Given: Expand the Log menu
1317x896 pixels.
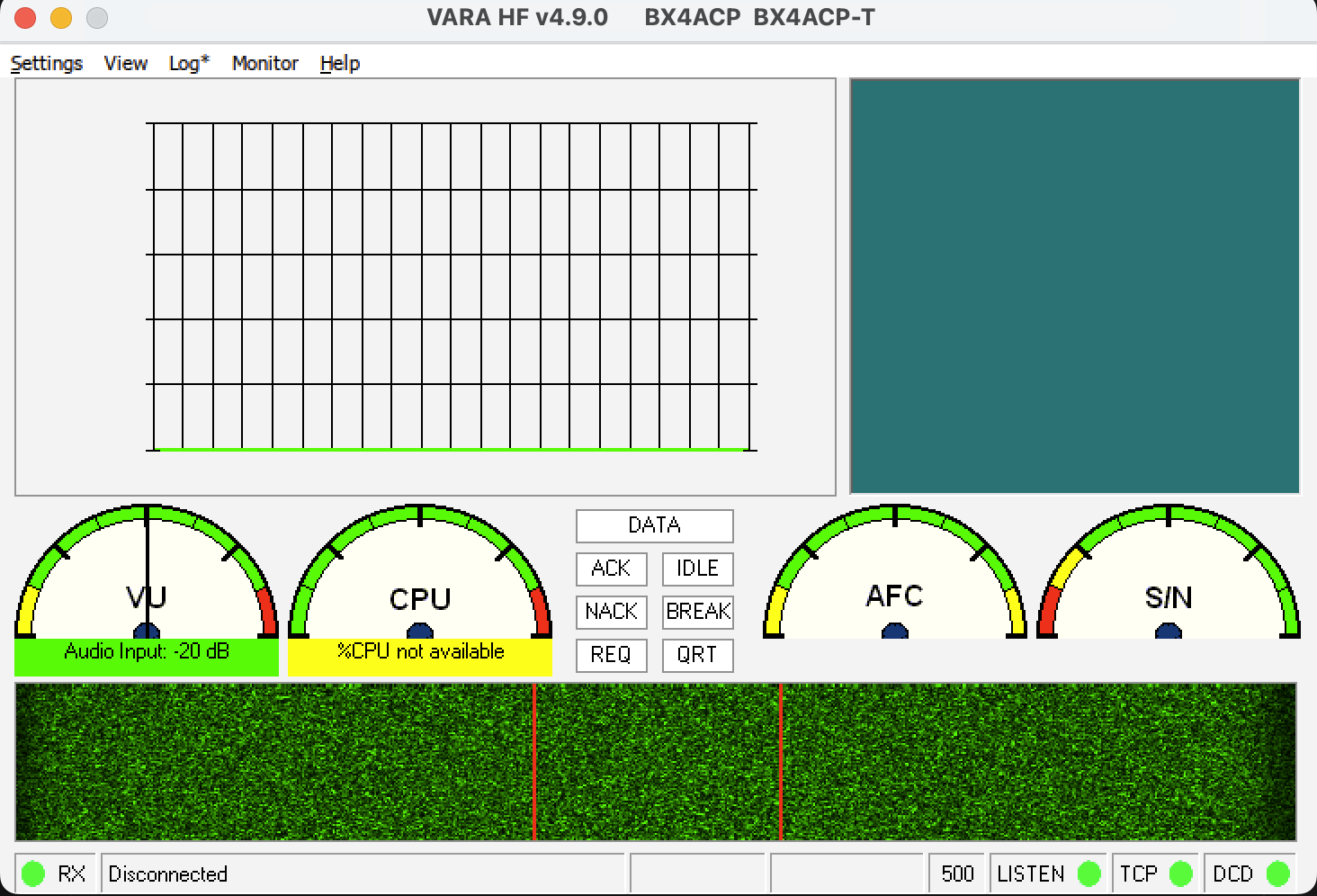Looking at the screenshot, I should click(x=188, y=63).
